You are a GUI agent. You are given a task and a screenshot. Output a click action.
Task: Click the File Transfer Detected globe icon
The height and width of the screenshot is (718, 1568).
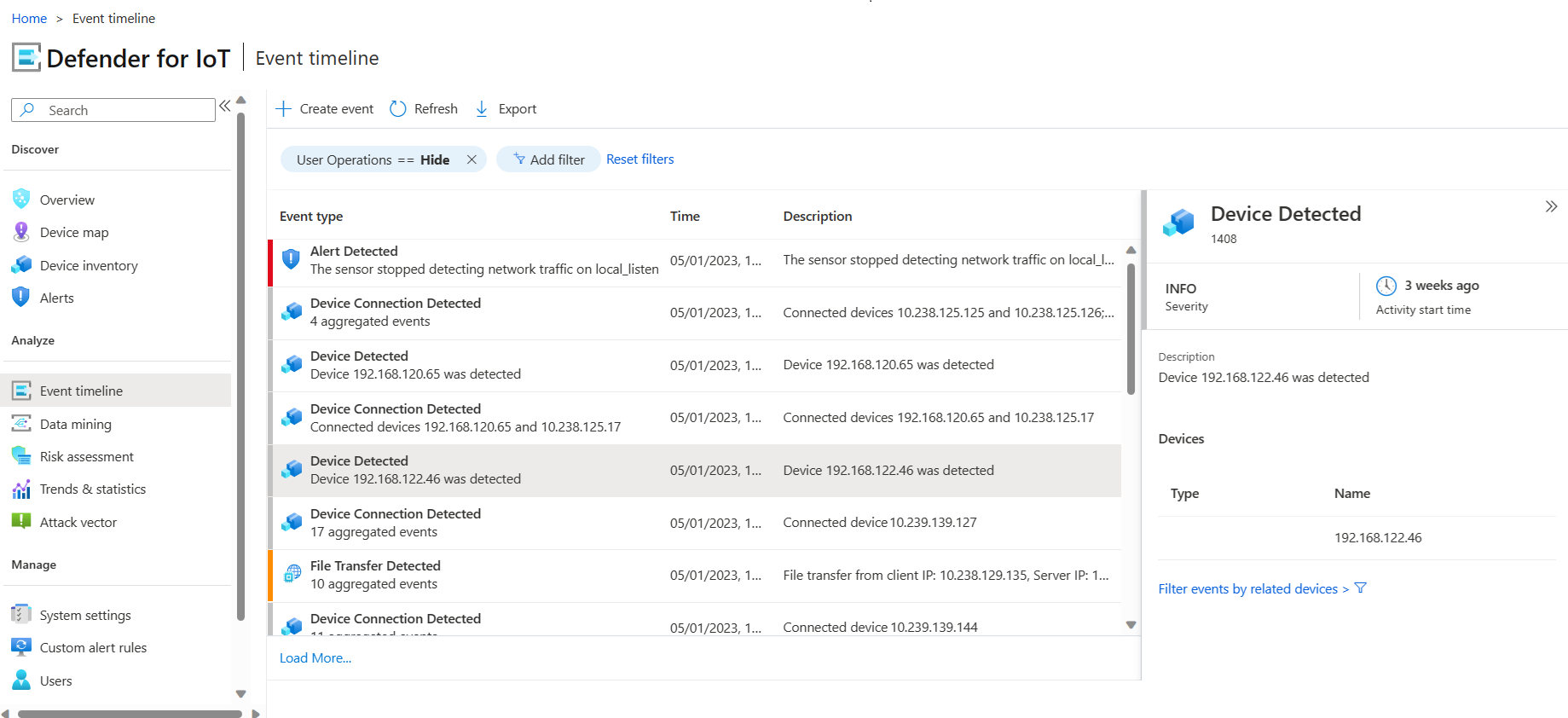[292, 574]
